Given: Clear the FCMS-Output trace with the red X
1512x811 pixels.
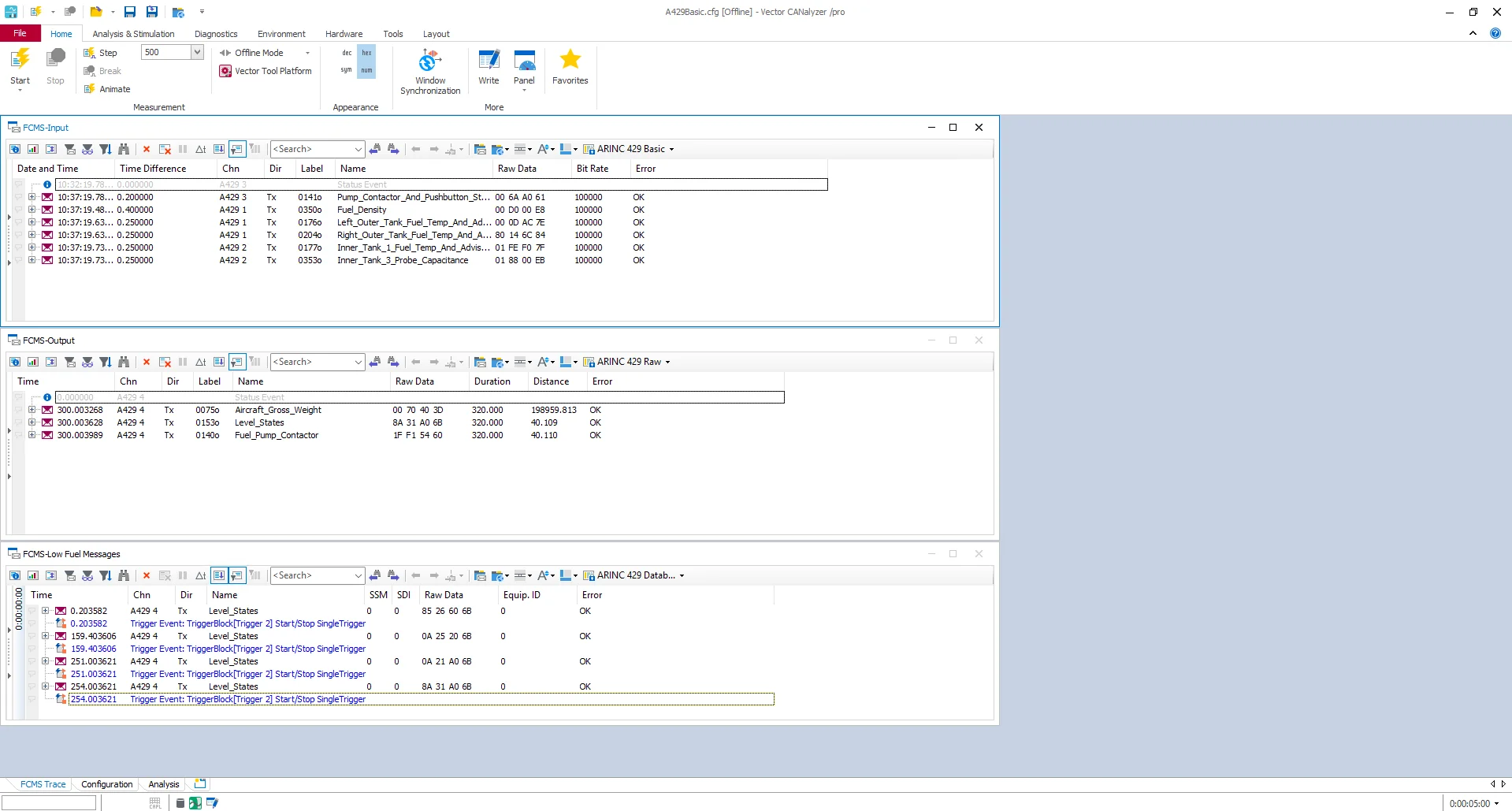Looking at the screenshot, I should coord(146,362).
